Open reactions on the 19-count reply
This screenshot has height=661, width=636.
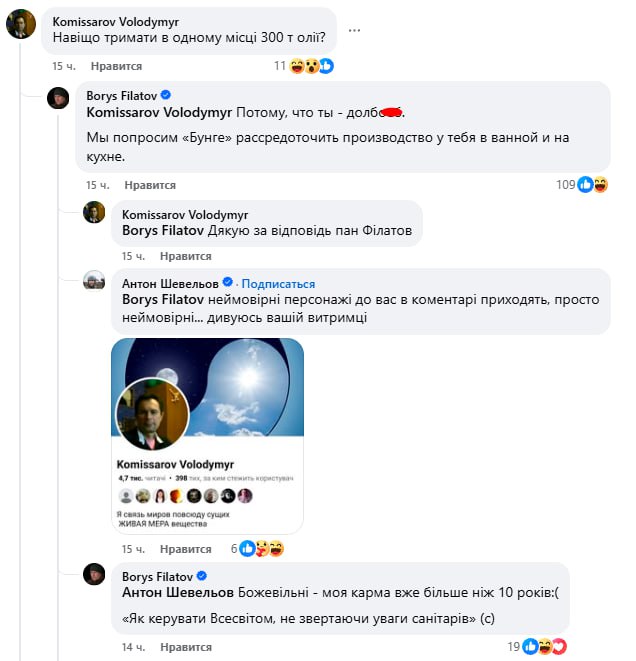click(545, 647)
